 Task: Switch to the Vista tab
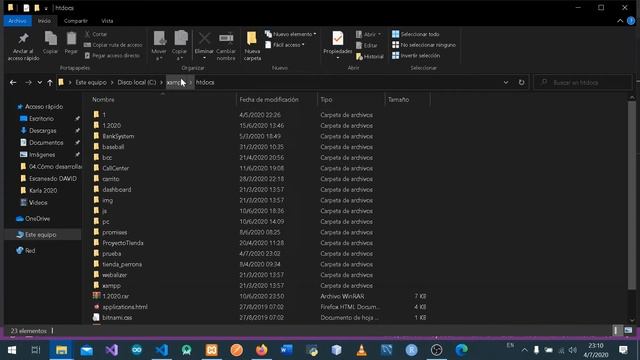(107, 21)
